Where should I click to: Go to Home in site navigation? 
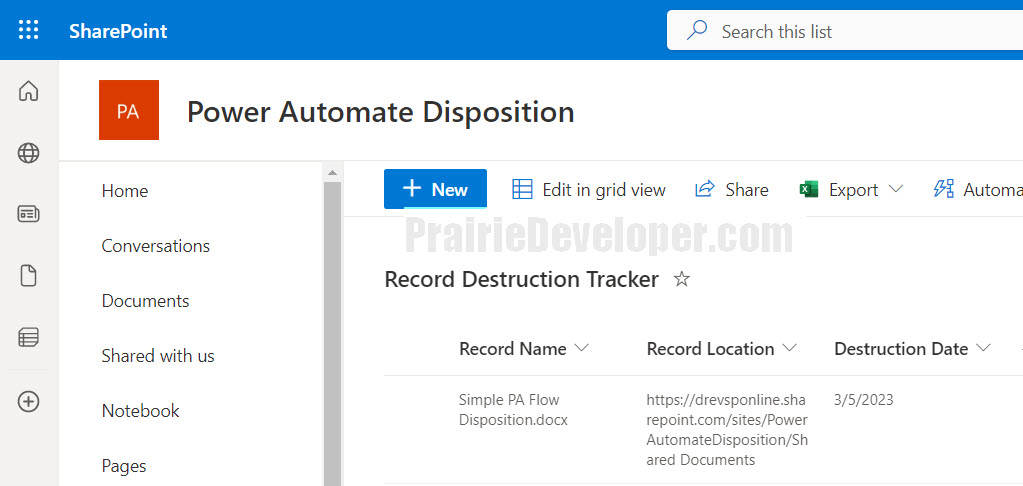125,191
